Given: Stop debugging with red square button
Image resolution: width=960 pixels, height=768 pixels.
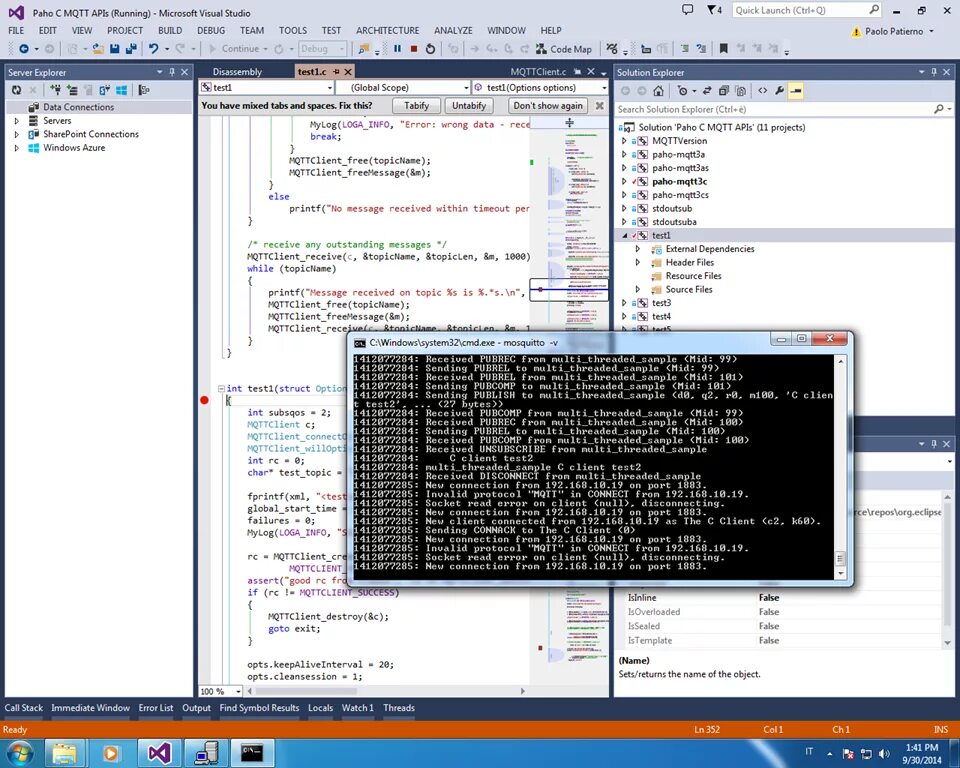Looking at the screenshot, I should (414, 48).
